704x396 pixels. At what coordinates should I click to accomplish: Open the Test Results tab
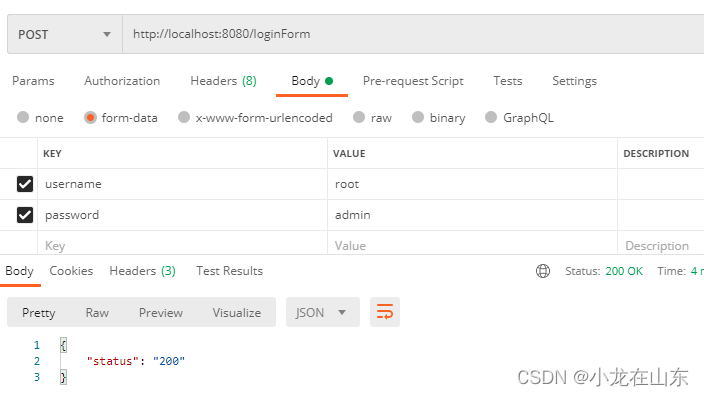click(x=229, y=271)
